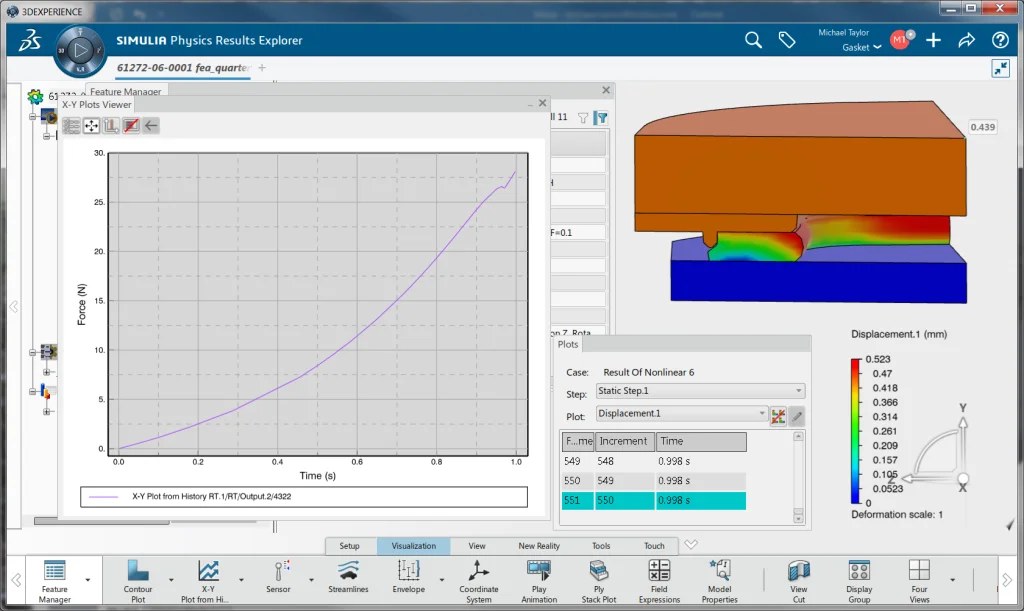Click the Contour Plot tool icon
The image size is (1024, 611).
(138, 571)
